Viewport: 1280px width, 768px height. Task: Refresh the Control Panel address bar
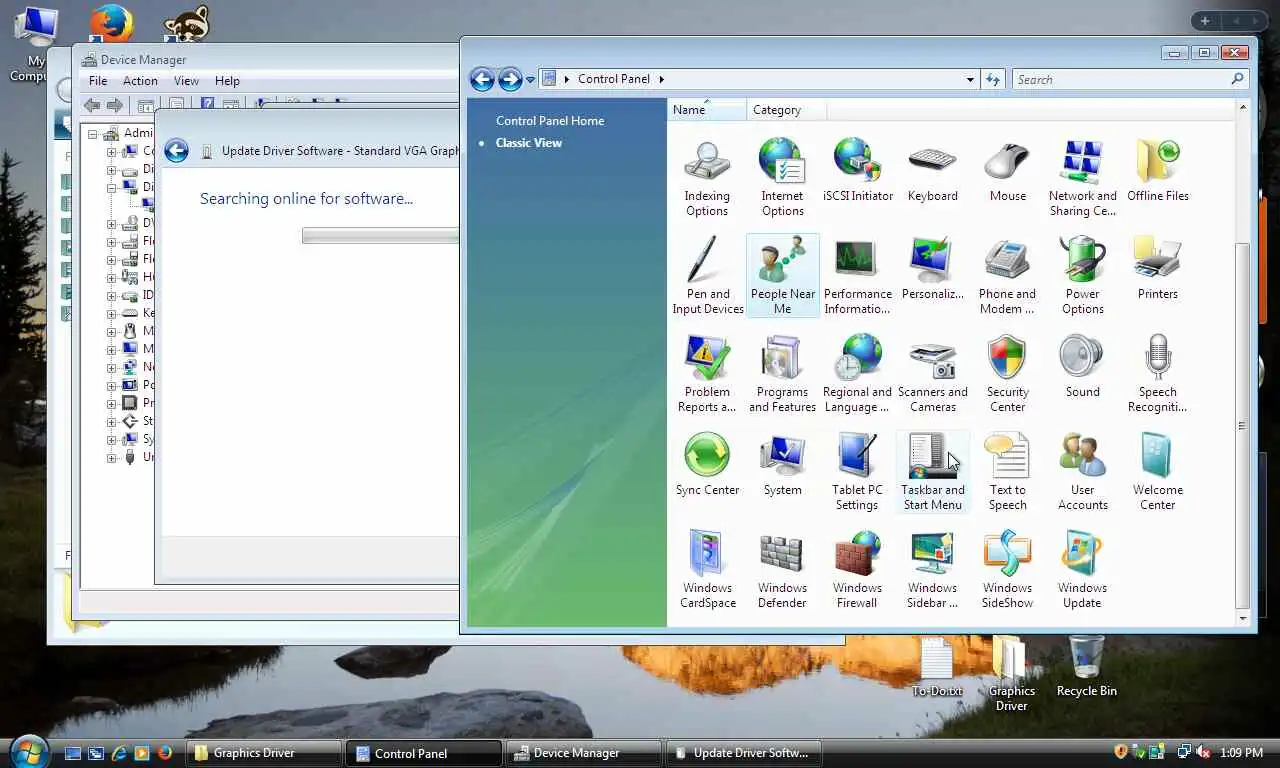pos(993,79)
